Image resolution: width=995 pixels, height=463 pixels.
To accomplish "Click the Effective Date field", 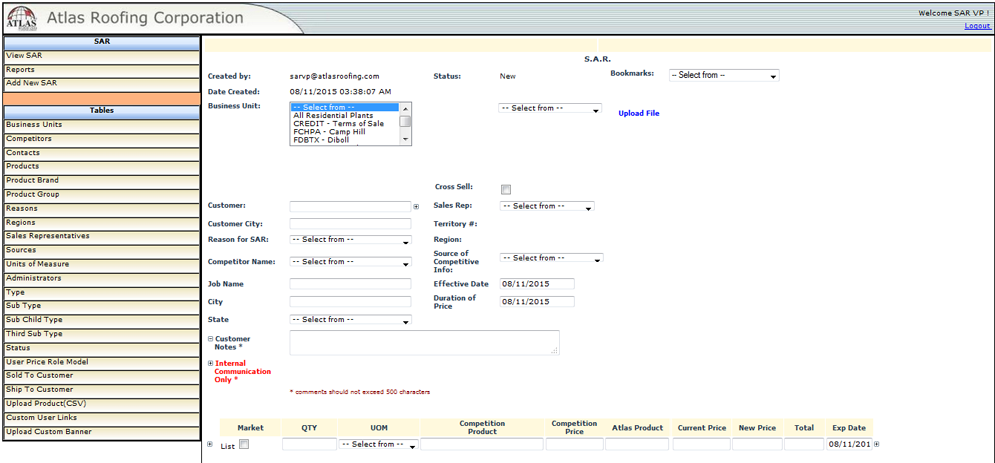I will (537, 284).
